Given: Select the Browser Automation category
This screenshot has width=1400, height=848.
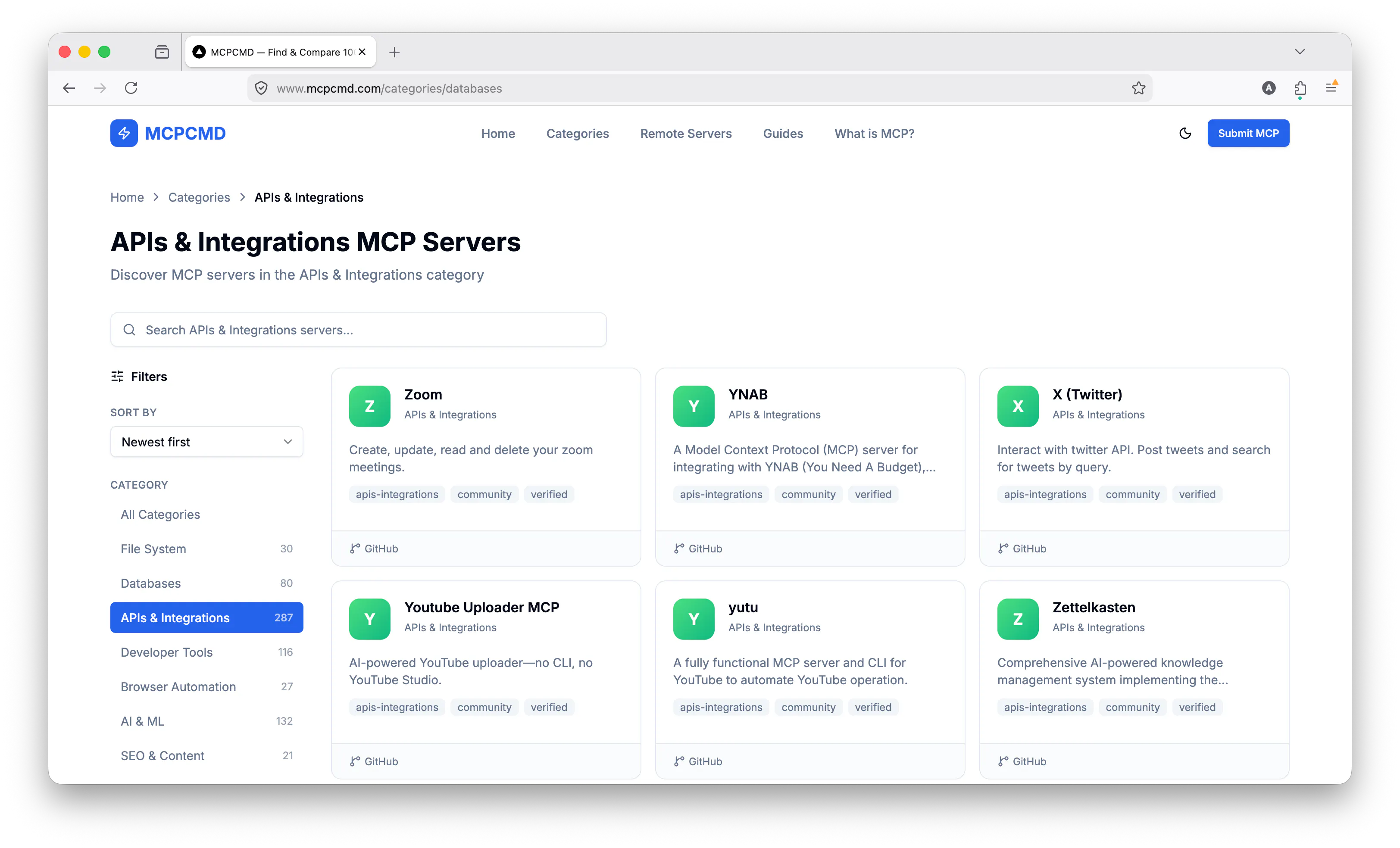Looking at the screenshot, I should point(207,687).
